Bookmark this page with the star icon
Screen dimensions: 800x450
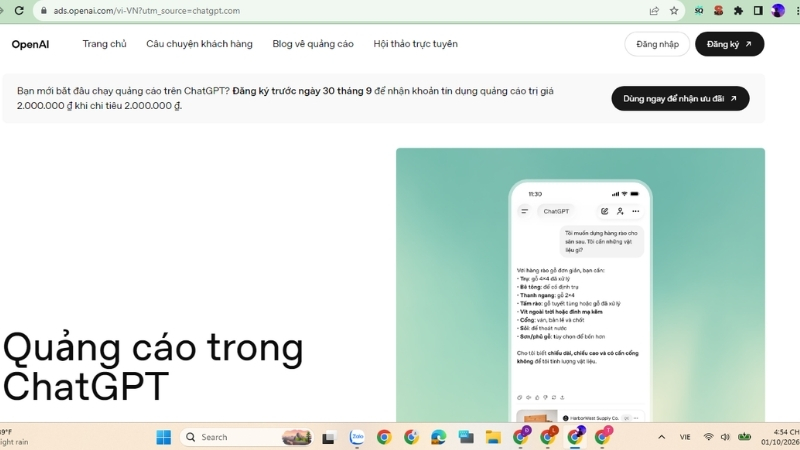click(674, 11)
